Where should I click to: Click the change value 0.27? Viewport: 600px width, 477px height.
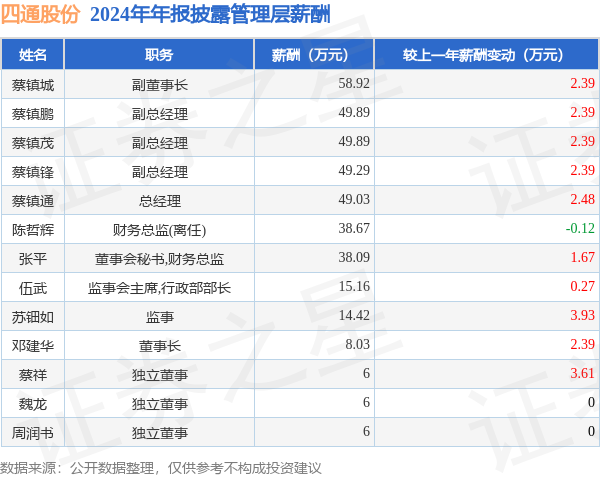click(582, 287)
